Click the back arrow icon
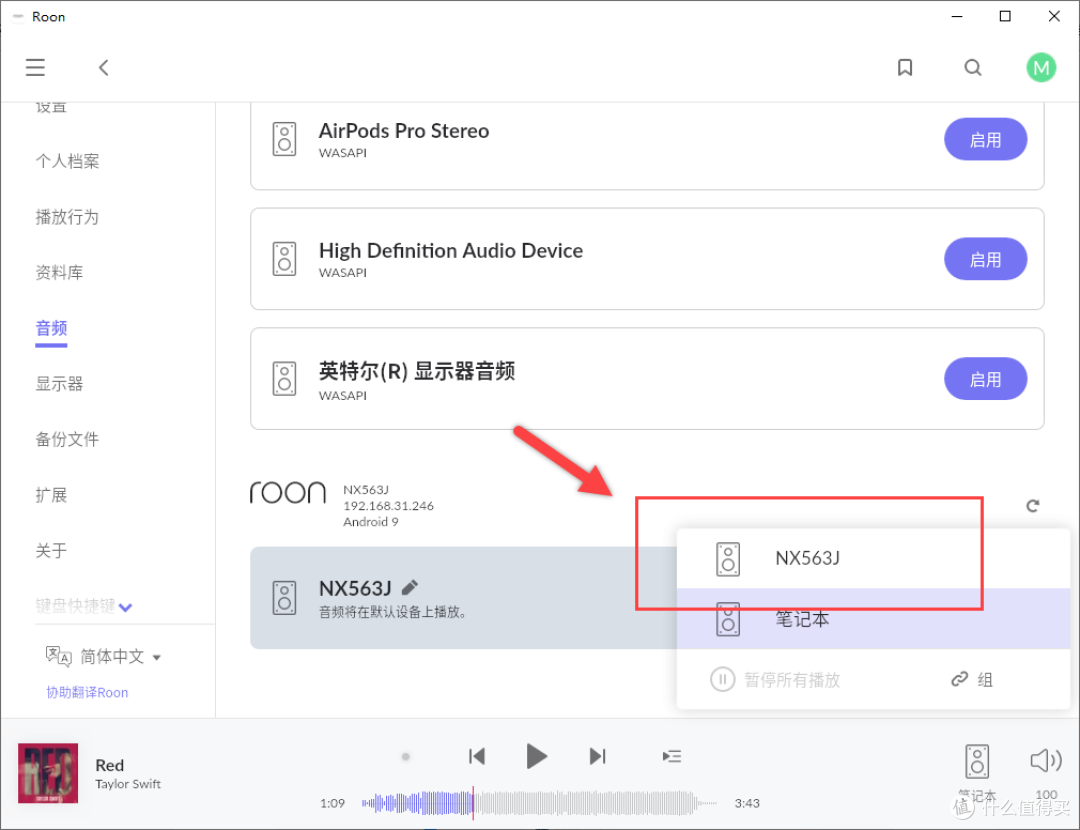The height and width of the screenshot is (830, 1080). click(x=103, y=67)
